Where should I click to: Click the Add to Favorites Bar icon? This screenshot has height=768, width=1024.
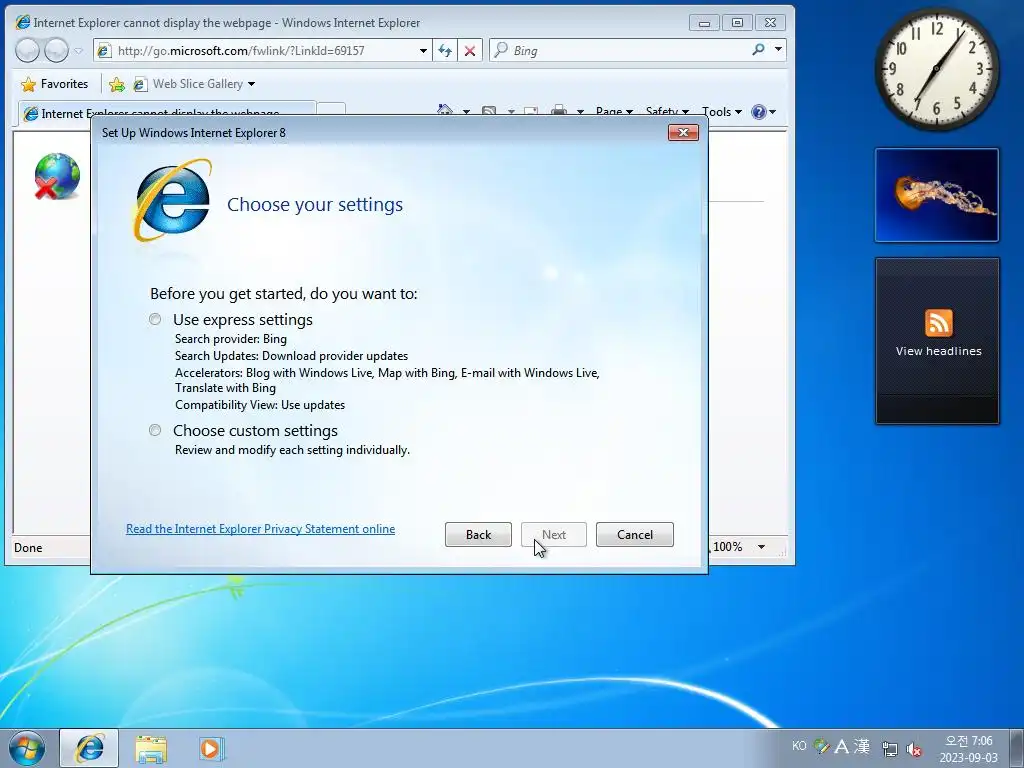coord(117,84)
